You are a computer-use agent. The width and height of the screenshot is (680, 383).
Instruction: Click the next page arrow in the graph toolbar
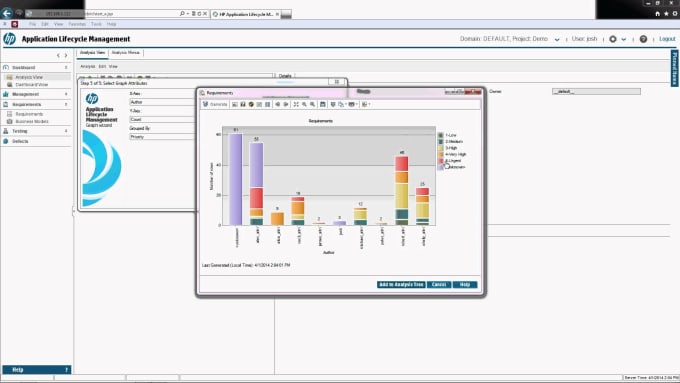click(286, 105)
